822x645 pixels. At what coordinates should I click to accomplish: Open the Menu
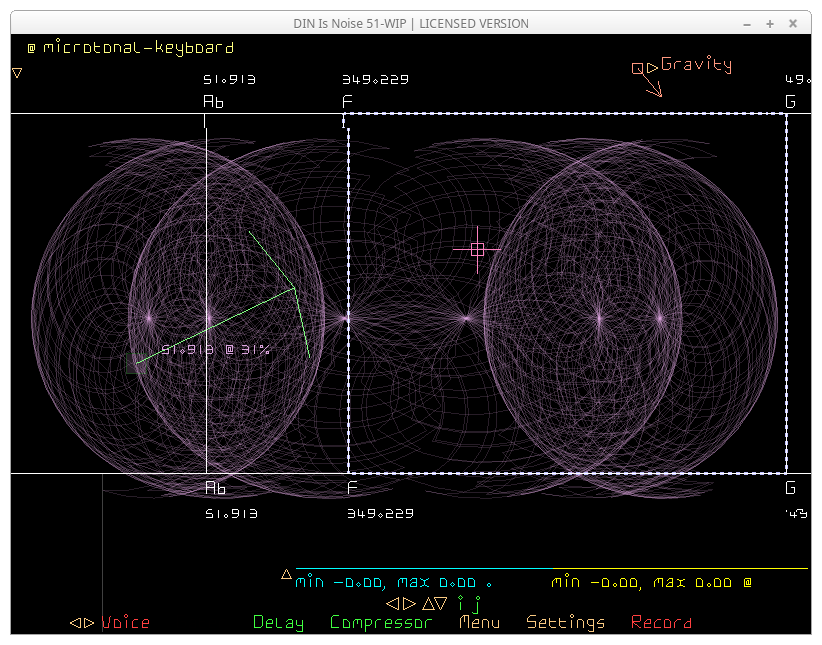tap(479, 623)
